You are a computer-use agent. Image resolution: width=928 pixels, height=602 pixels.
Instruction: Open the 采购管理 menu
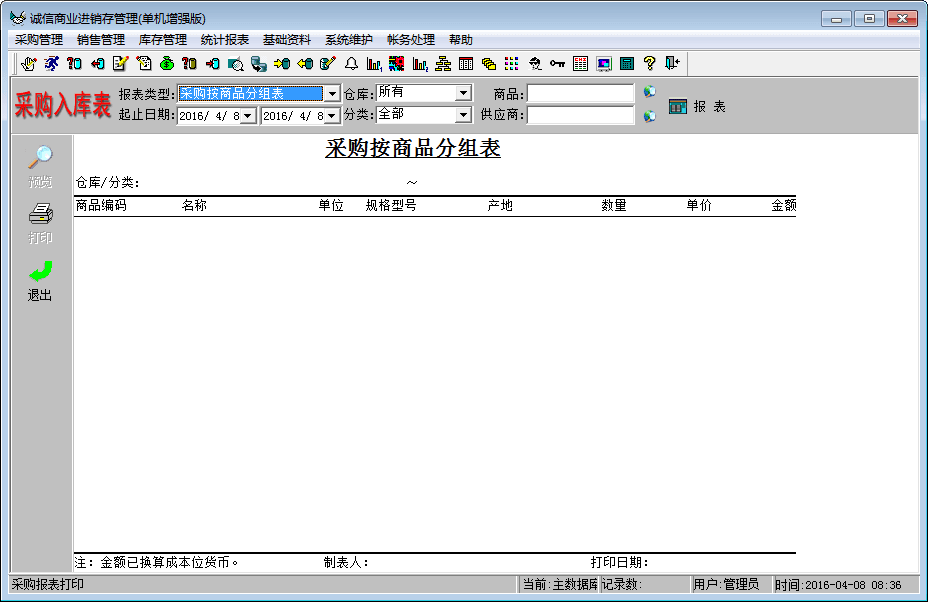(x=39, y=40)
